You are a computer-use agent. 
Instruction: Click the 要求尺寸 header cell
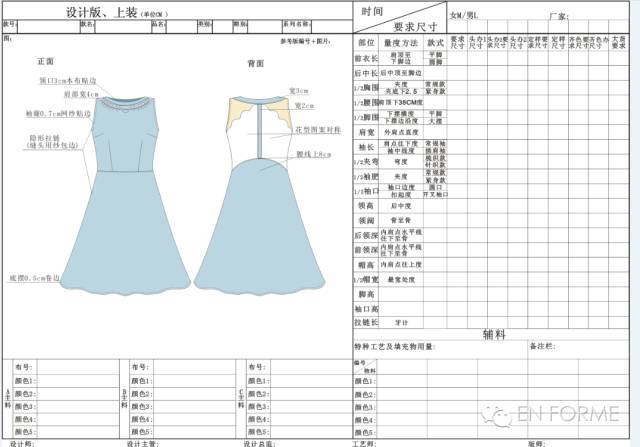pos(415,27)
